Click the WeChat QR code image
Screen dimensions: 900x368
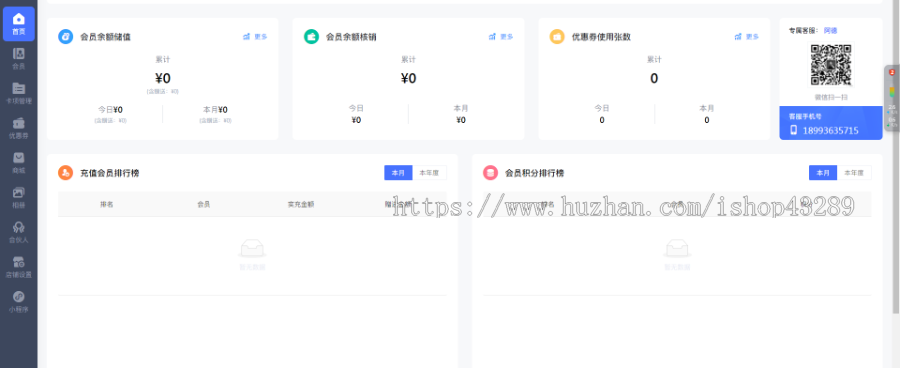[x=831, y=65]
